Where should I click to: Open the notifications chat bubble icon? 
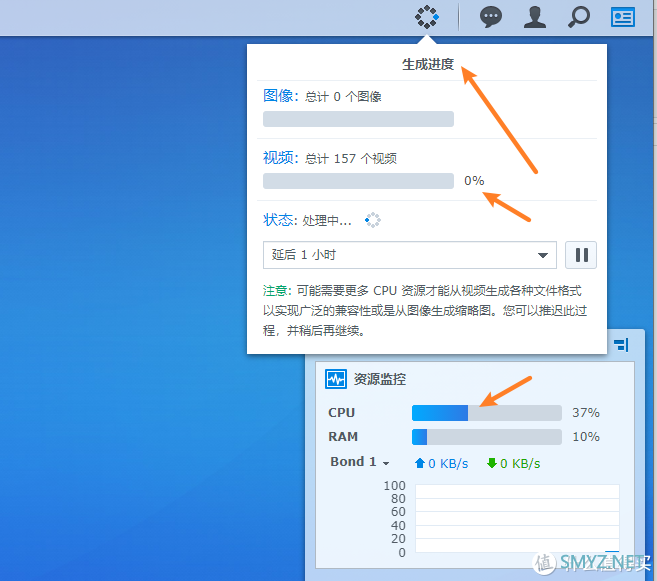click(491, 18)
